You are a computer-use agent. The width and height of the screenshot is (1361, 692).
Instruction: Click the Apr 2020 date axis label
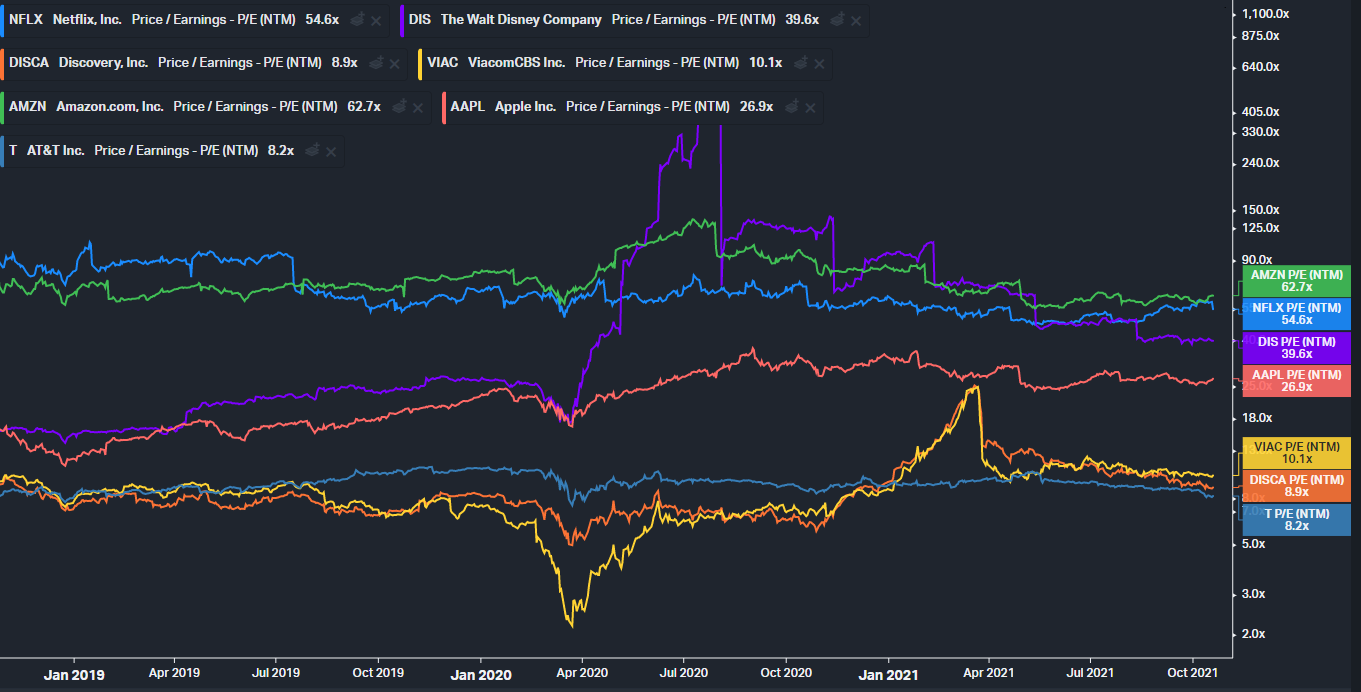pyautogui.click(x=581, y=673)
